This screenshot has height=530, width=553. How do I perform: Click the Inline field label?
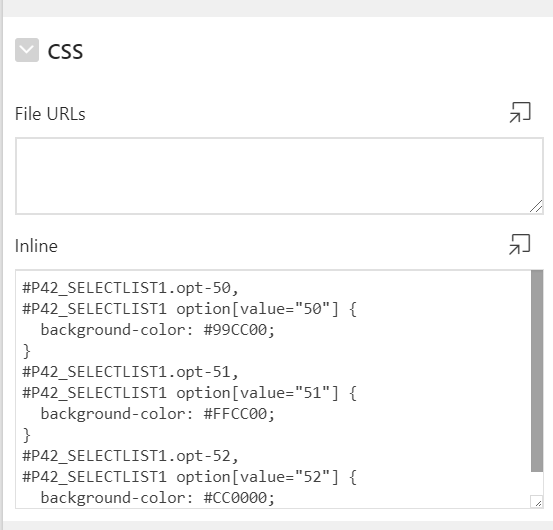tap(36, 246)
